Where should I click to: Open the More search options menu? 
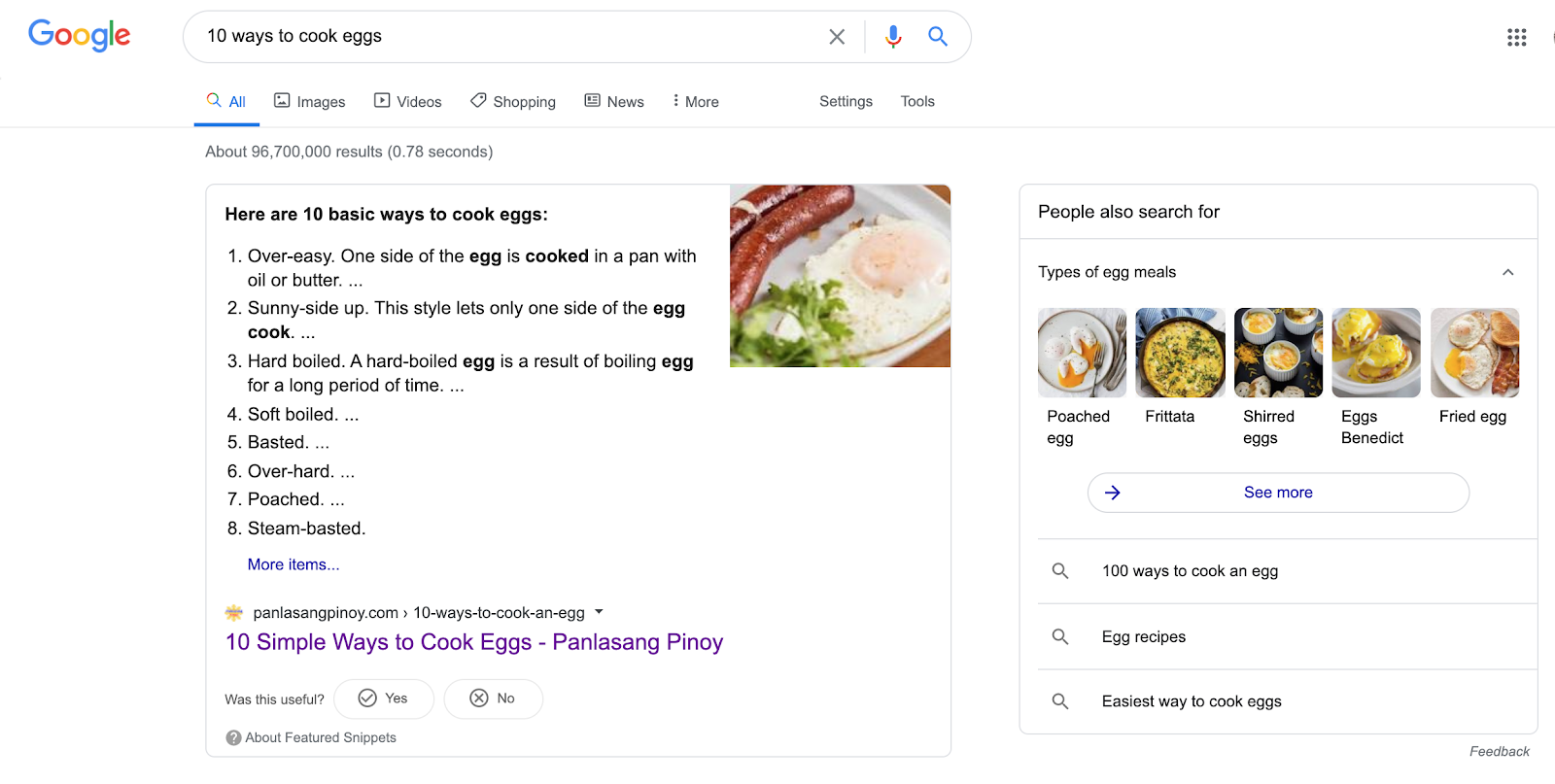pos(696,101)
